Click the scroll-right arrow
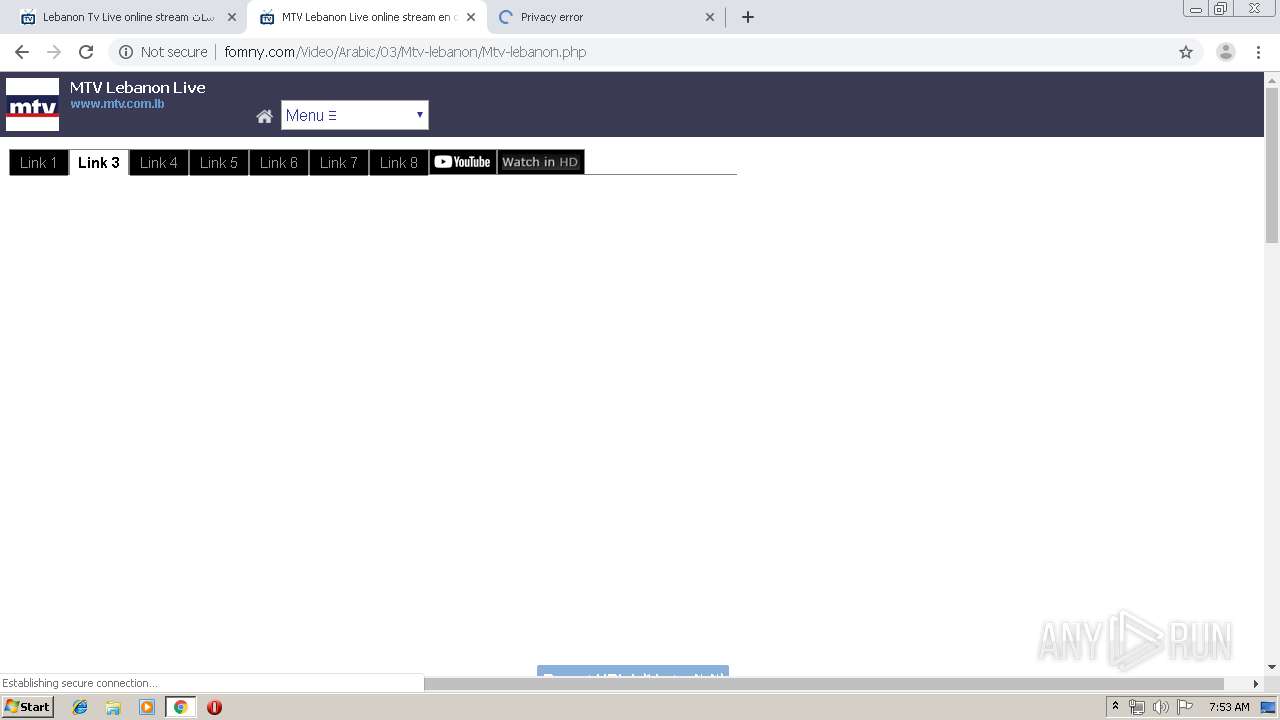The width and height of the screenshot is (1280, 720). (1256, 684)
